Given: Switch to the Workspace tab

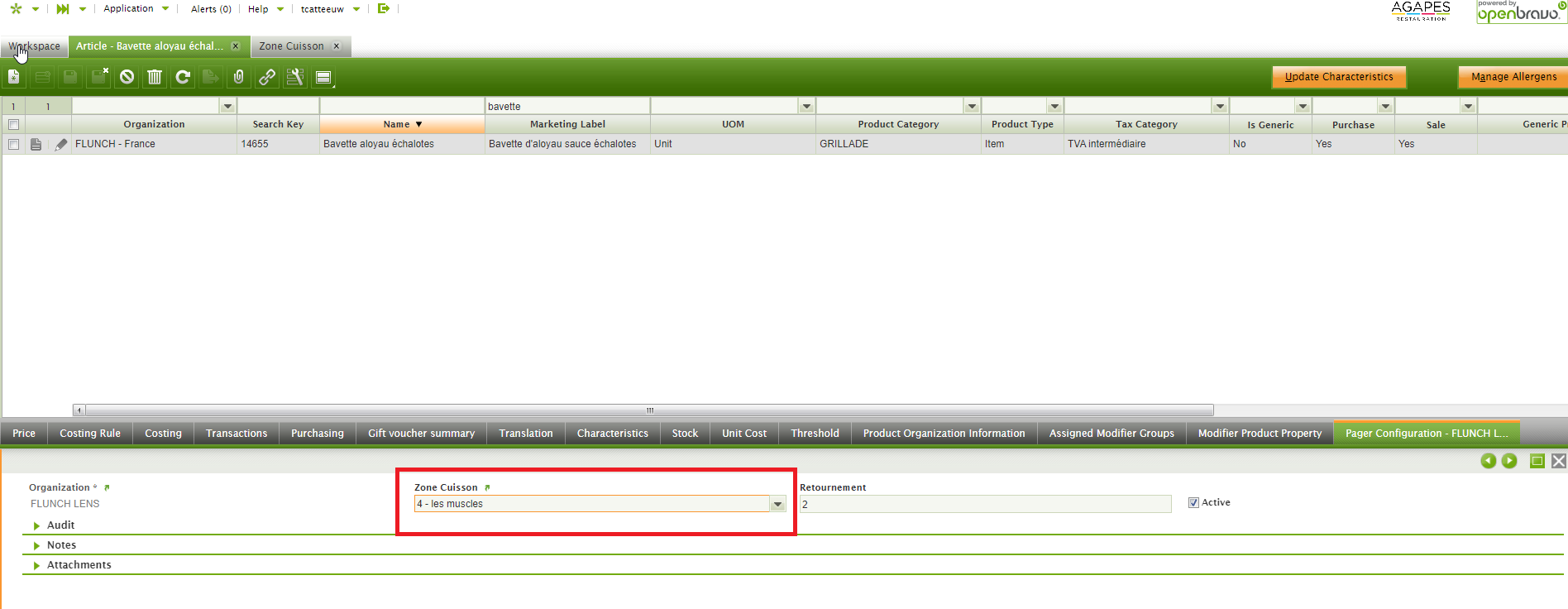Looking at the screenshot, I should [35, 46].
